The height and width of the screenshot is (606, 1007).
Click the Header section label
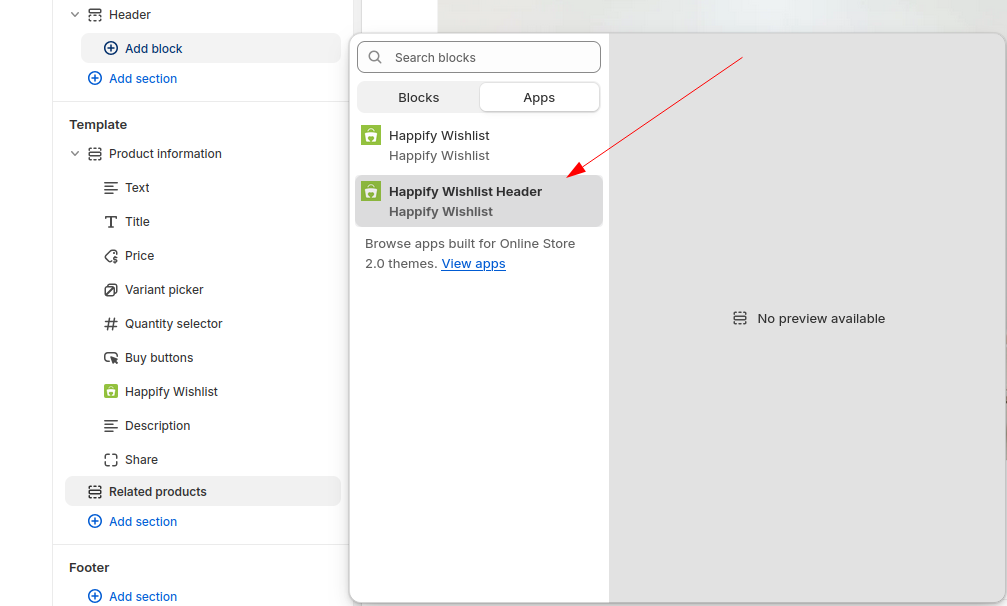point(130,15)
